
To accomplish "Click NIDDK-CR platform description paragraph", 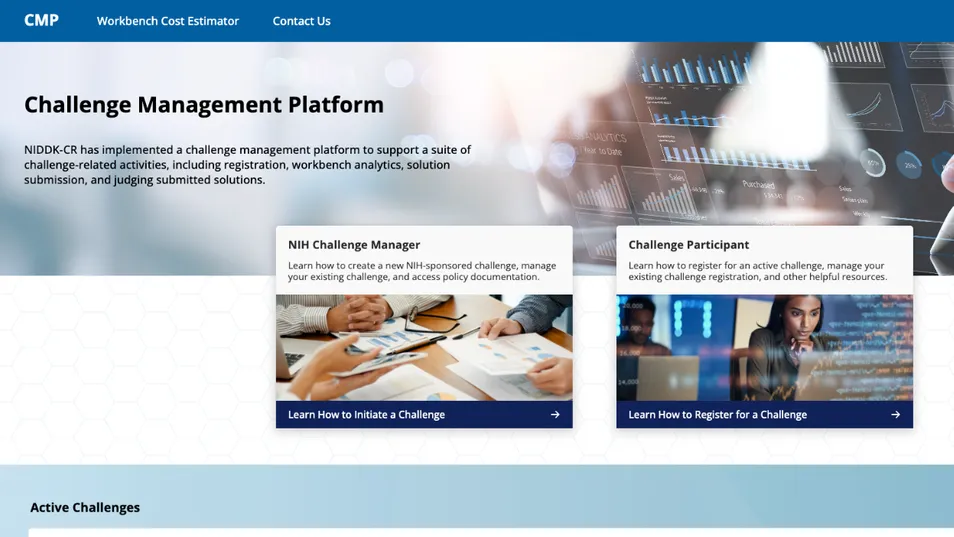I will [248, 164].
